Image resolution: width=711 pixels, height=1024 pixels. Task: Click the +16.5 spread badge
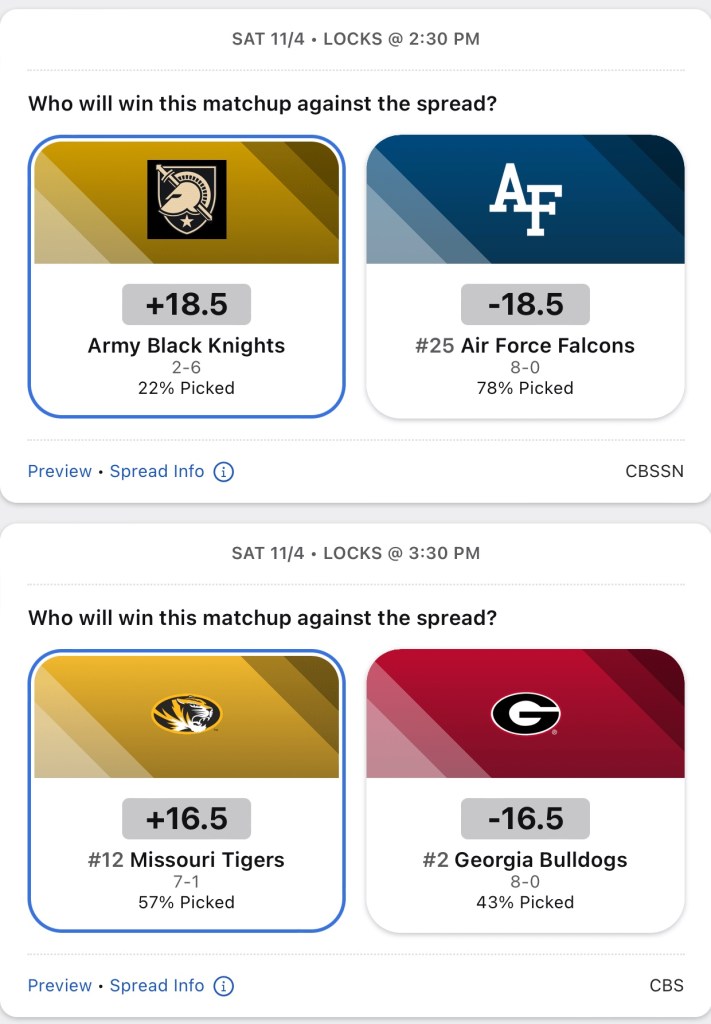pos(187,819)
